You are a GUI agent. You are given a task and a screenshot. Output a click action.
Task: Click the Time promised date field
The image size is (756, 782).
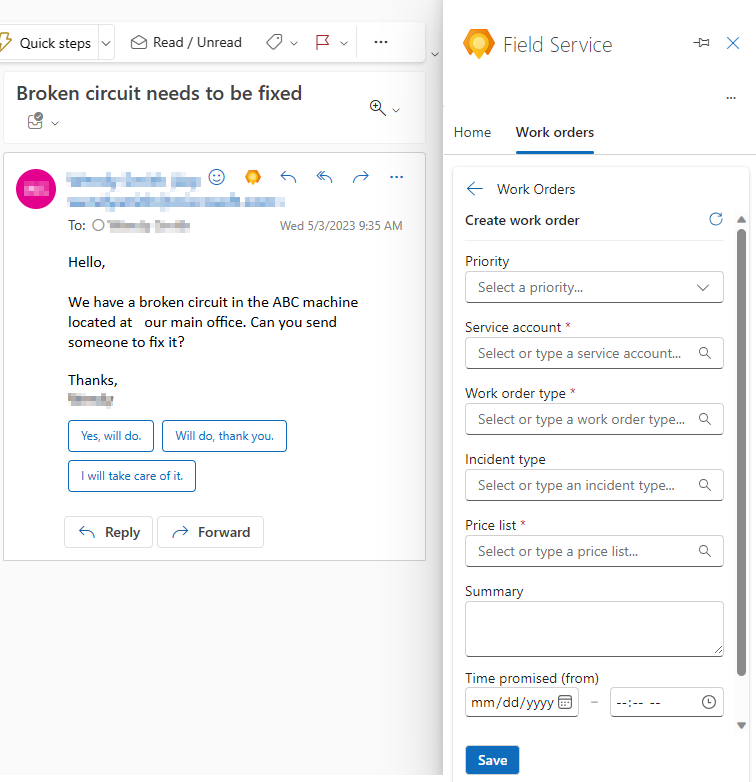(x=522, y=702)
